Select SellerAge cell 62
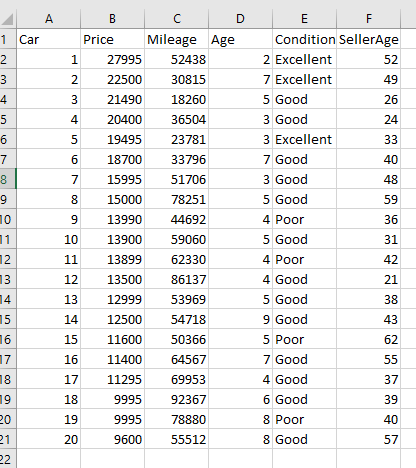Viewport: 416px width, 468px height. [x=369, y=339]
